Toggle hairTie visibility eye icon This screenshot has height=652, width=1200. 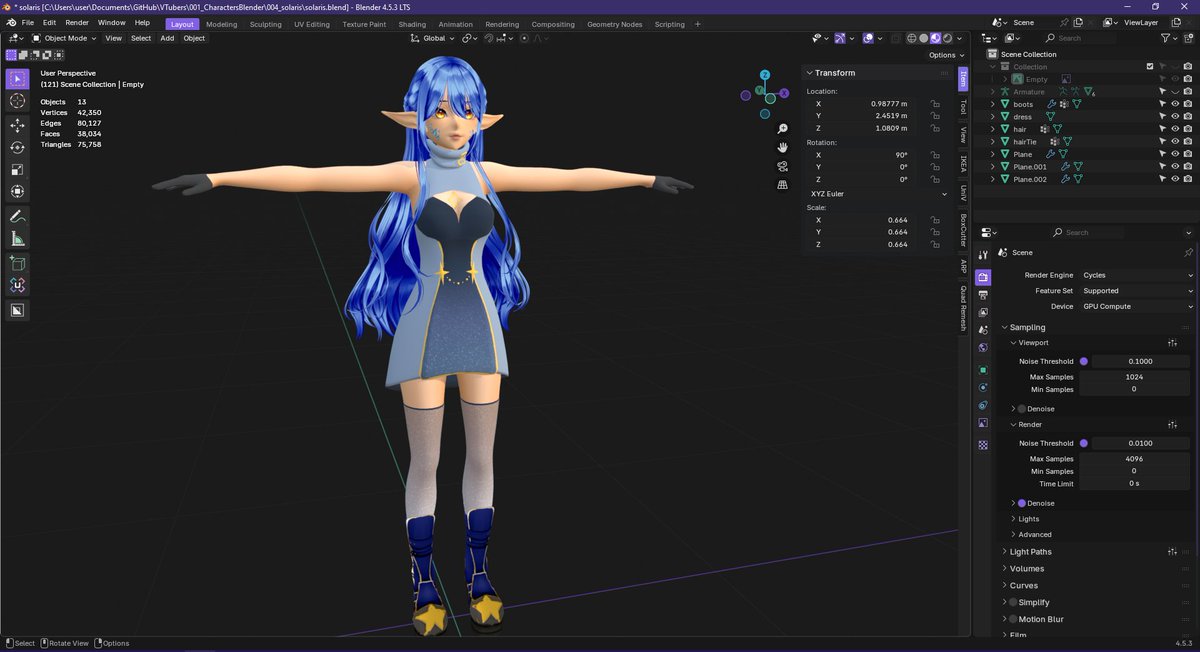point(1175,142)
